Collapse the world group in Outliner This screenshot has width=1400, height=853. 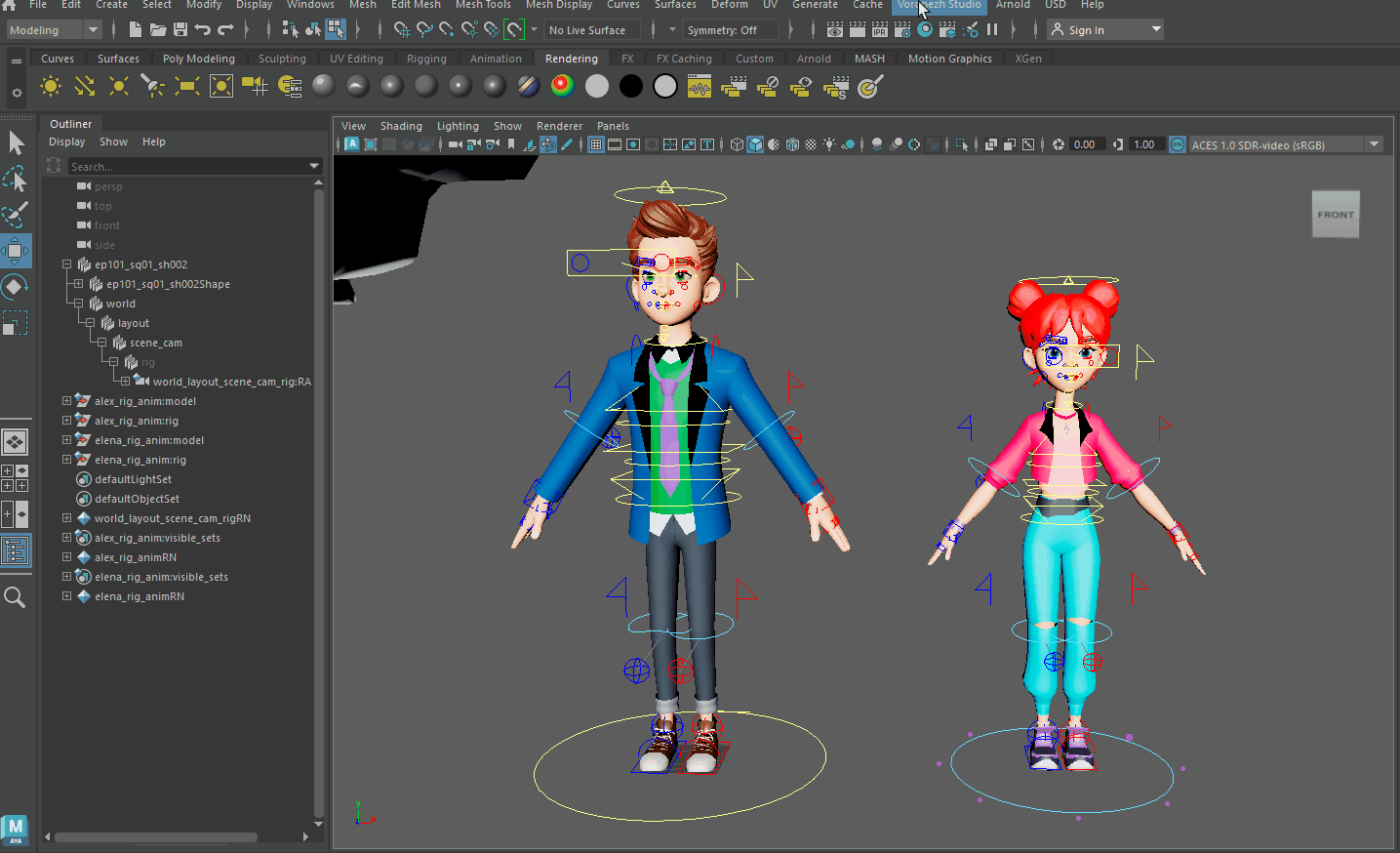click(x=78, y=304)
